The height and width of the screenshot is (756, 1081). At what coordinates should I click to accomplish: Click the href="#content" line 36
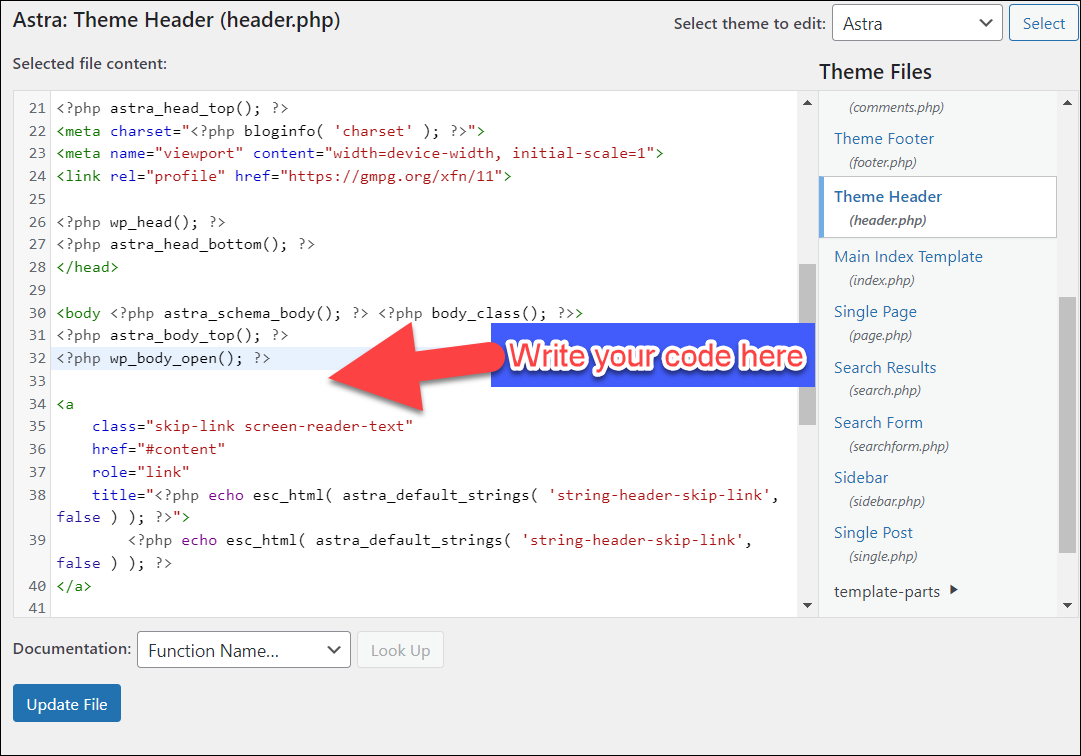(x=159, y=449)
